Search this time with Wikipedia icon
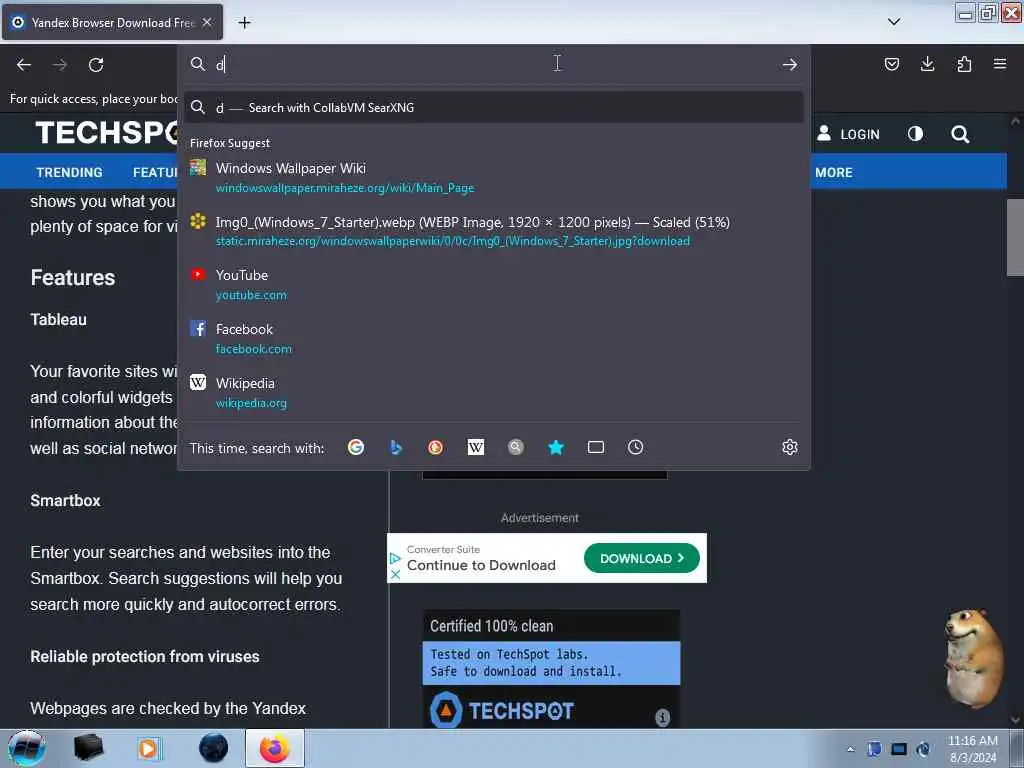The width and height of the screenshot is (1024, 768). (476, 447)
